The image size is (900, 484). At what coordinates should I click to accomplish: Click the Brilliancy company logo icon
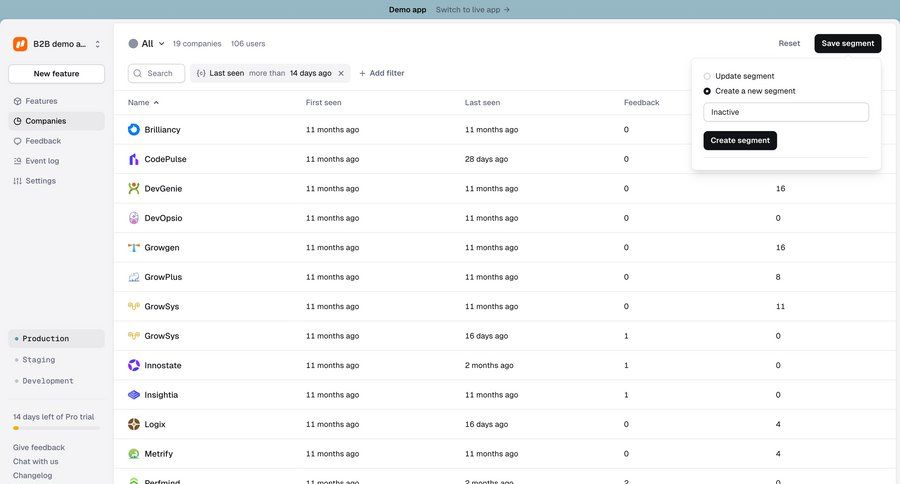point(134,130)
